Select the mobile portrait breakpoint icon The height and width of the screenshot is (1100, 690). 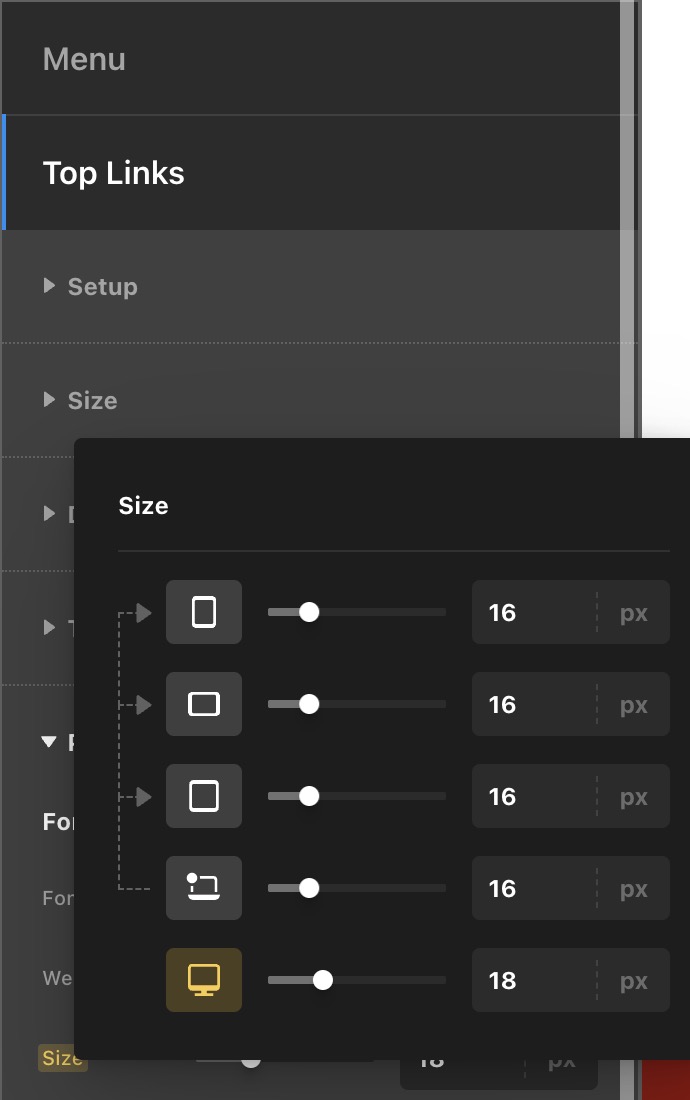[204, 612]
